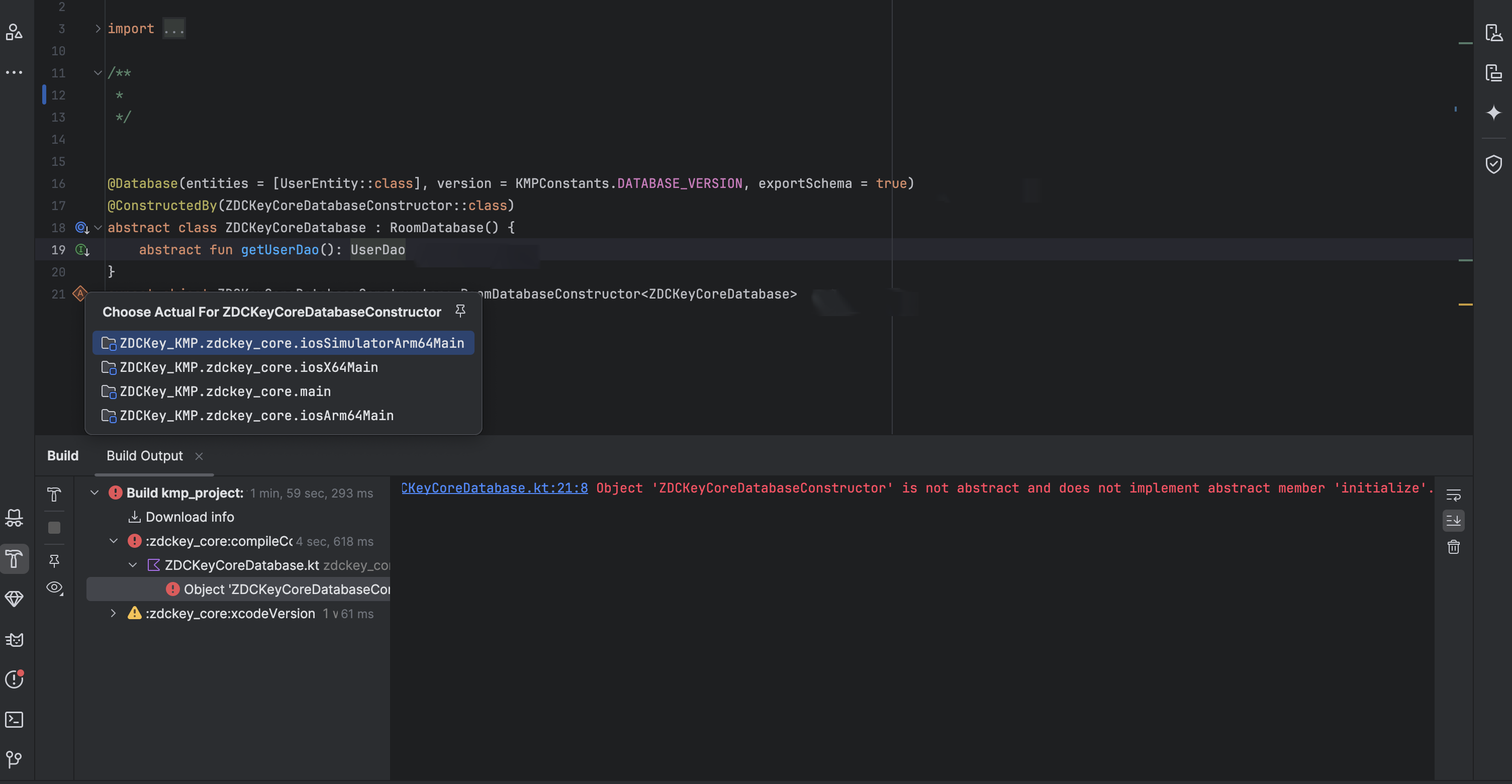Open AI assistant sparkle icon
1512x784 pixels.
(x=1493, y=112)
